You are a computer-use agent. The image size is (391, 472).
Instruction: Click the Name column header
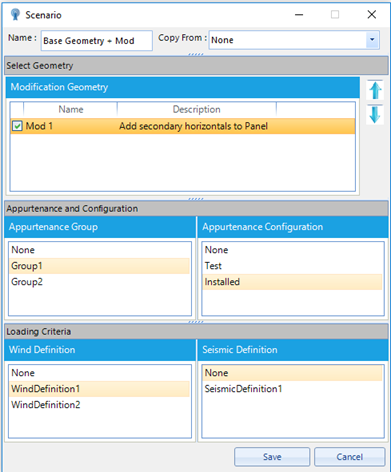(71, 110)
